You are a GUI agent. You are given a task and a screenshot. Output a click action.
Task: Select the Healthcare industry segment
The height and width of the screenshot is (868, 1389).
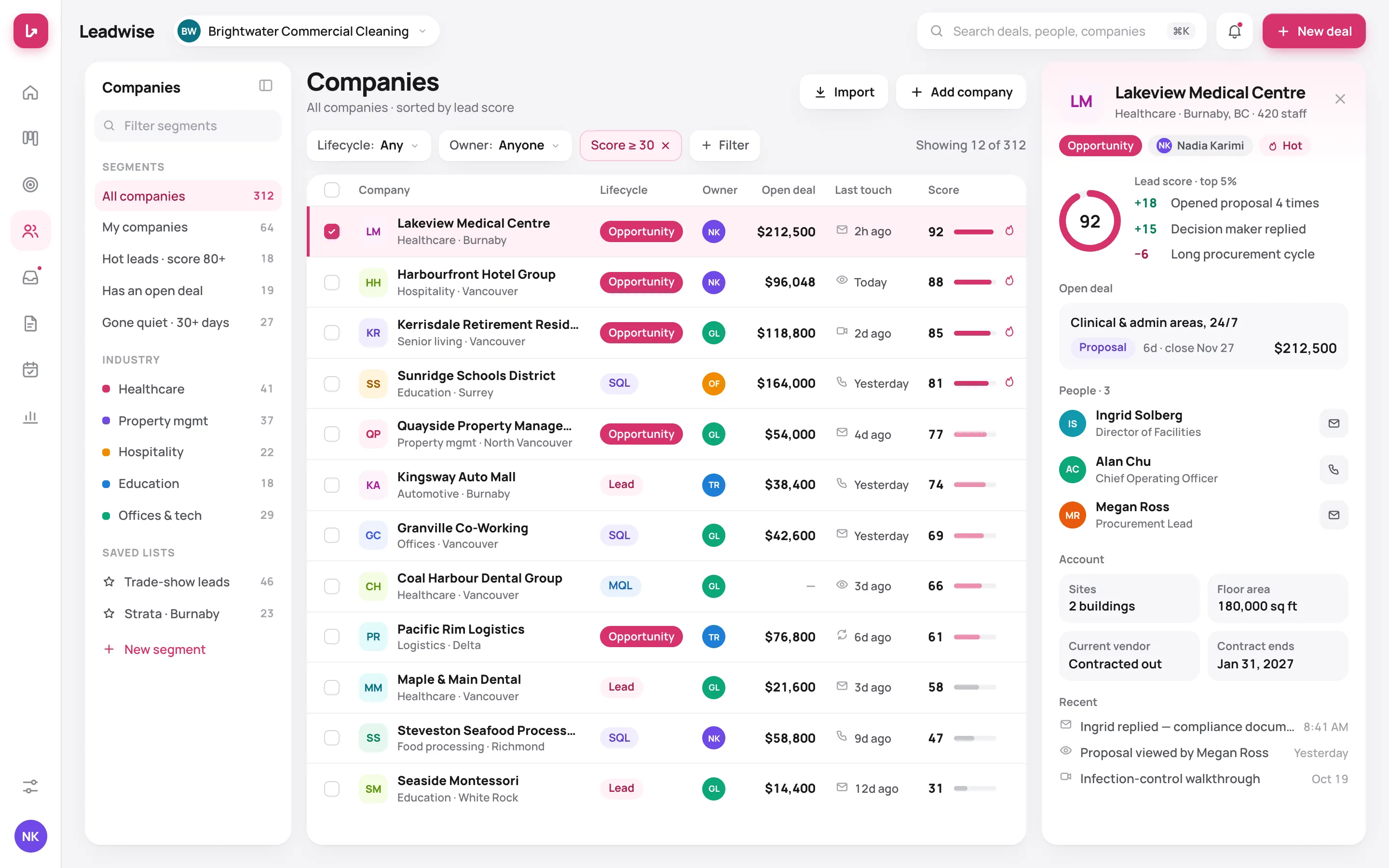pyautogui.click(x=188, y=389)
